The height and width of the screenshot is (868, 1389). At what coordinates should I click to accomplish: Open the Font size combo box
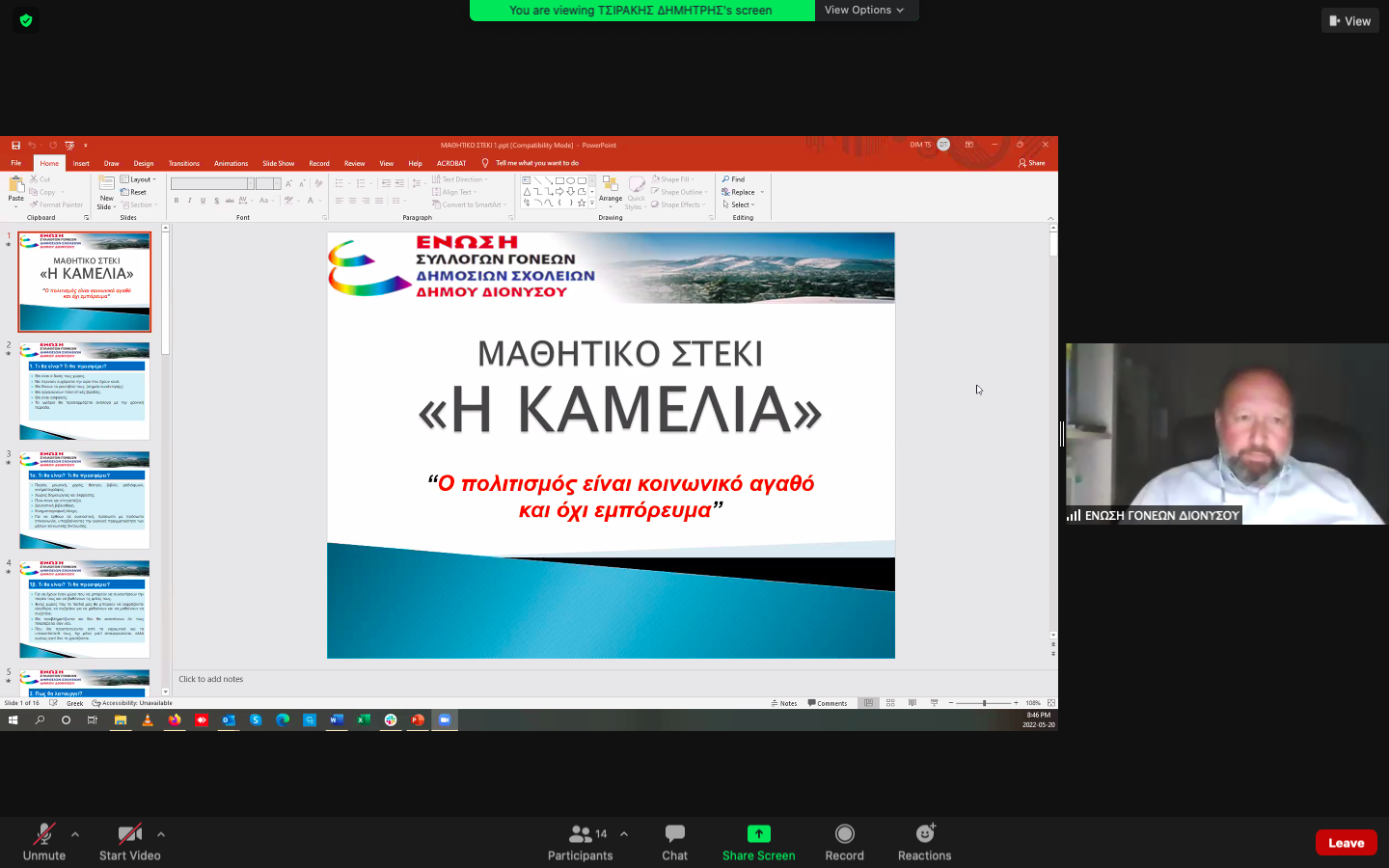point(268,183)
